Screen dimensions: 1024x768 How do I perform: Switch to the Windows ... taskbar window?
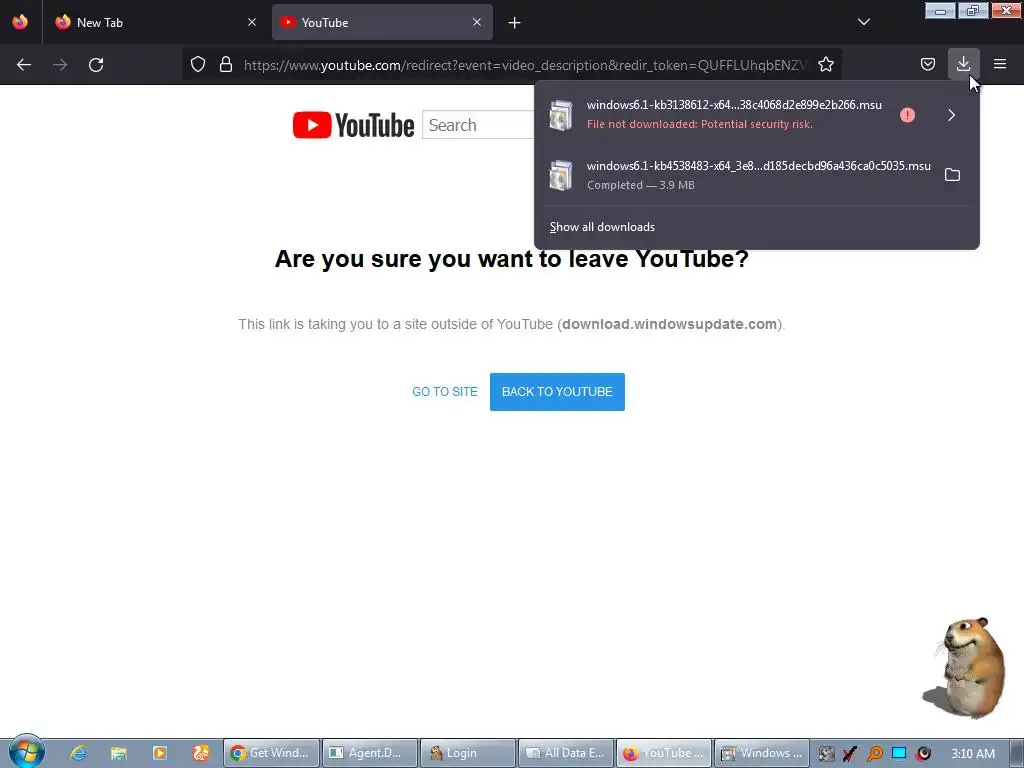pyautogui.click(x=763, y=753)
